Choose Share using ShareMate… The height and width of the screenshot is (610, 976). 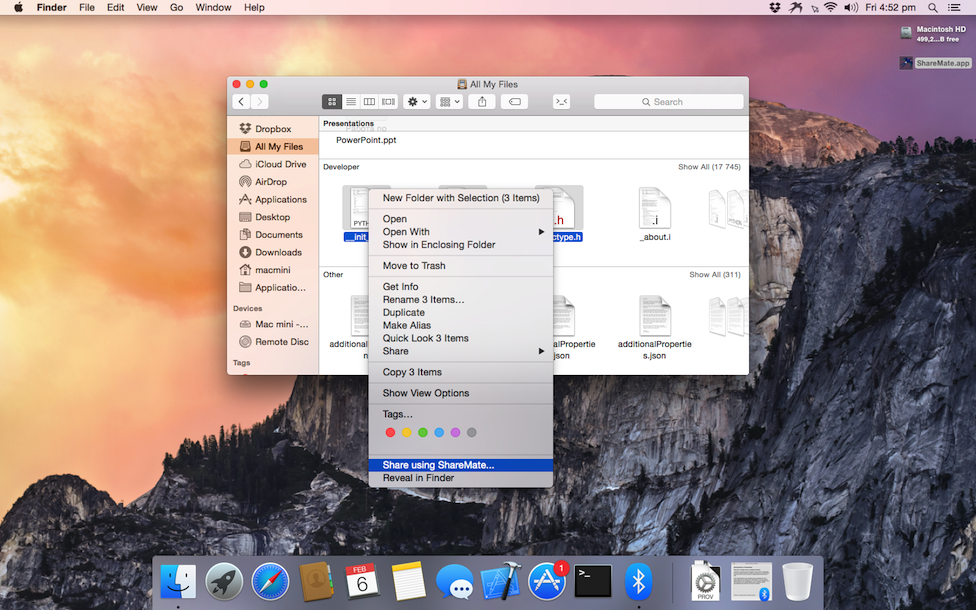click(461, 465)
